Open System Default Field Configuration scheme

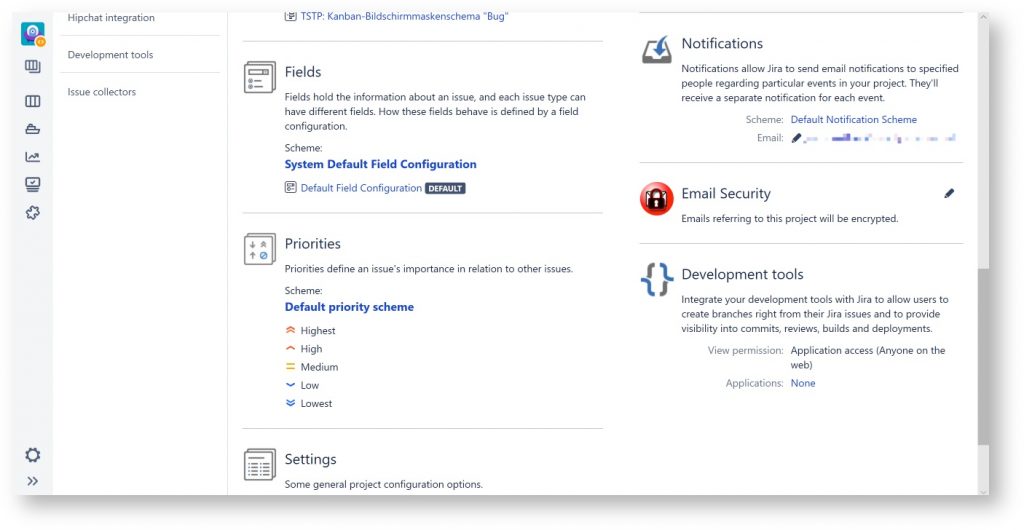pos(380,164)
